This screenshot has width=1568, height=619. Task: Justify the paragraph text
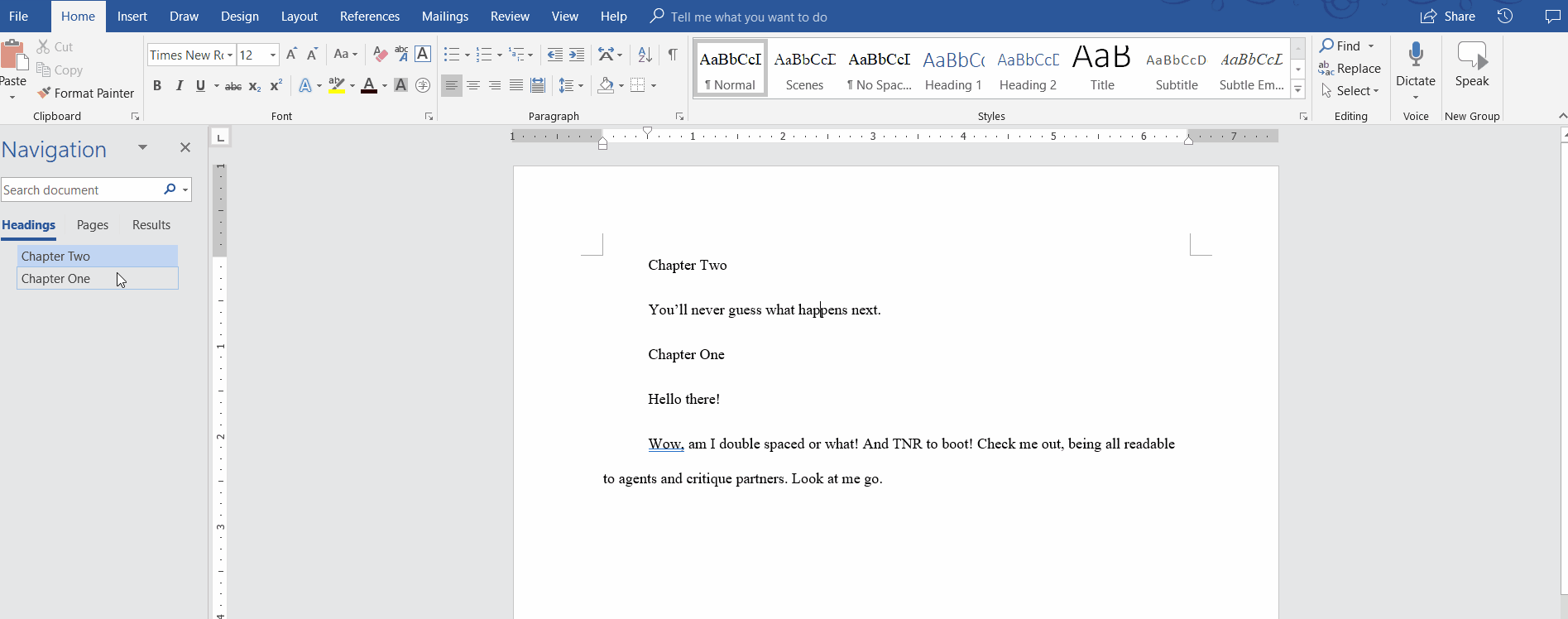516,85
